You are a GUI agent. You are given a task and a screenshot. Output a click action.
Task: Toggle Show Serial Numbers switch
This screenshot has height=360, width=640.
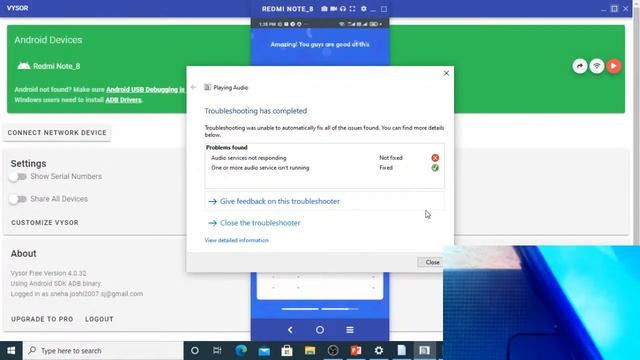[18, 177]
